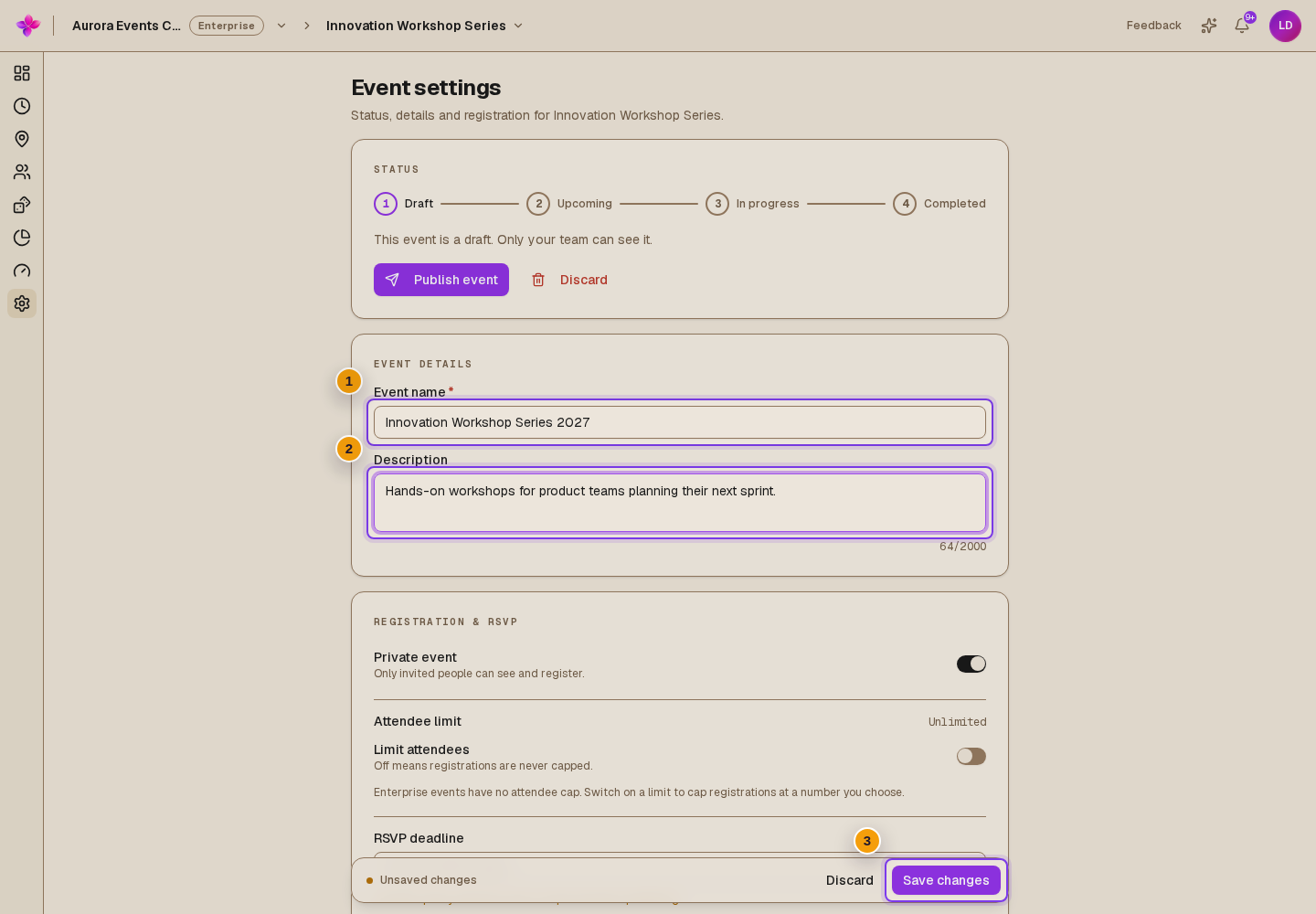Viewport: 1316px width, 914px height.
Task: Open notifications bell
Action: click(1242, 26)
